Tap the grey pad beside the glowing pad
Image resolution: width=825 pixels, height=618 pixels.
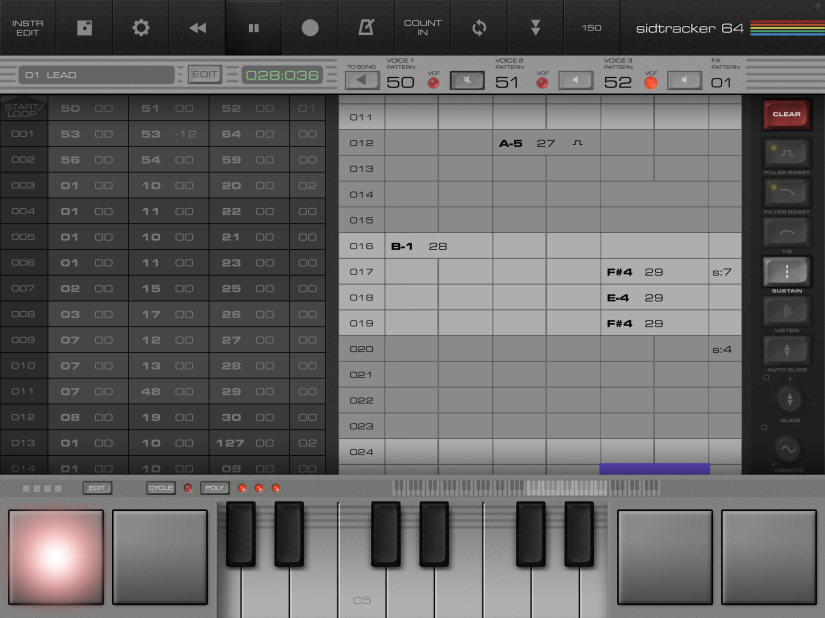click(160, 557)
